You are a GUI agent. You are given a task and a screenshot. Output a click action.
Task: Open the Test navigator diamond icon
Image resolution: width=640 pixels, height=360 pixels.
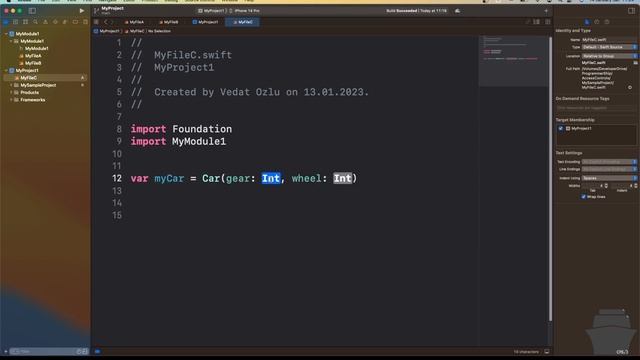[x=55, y=22]
